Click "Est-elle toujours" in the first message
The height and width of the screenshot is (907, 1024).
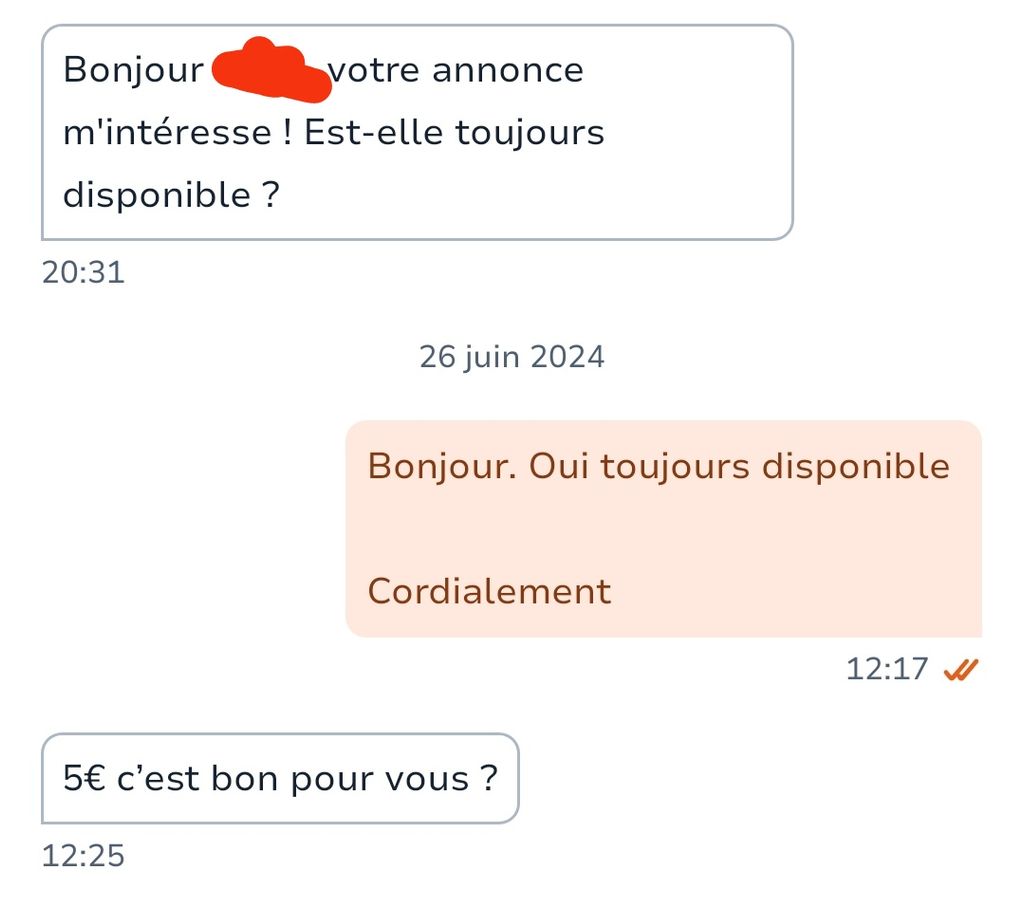[x=455, y=133]
